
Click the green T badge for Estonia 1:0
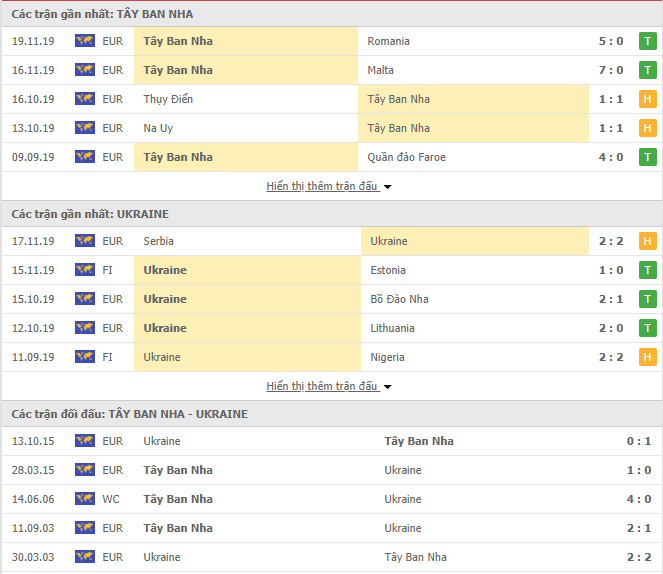647,270
